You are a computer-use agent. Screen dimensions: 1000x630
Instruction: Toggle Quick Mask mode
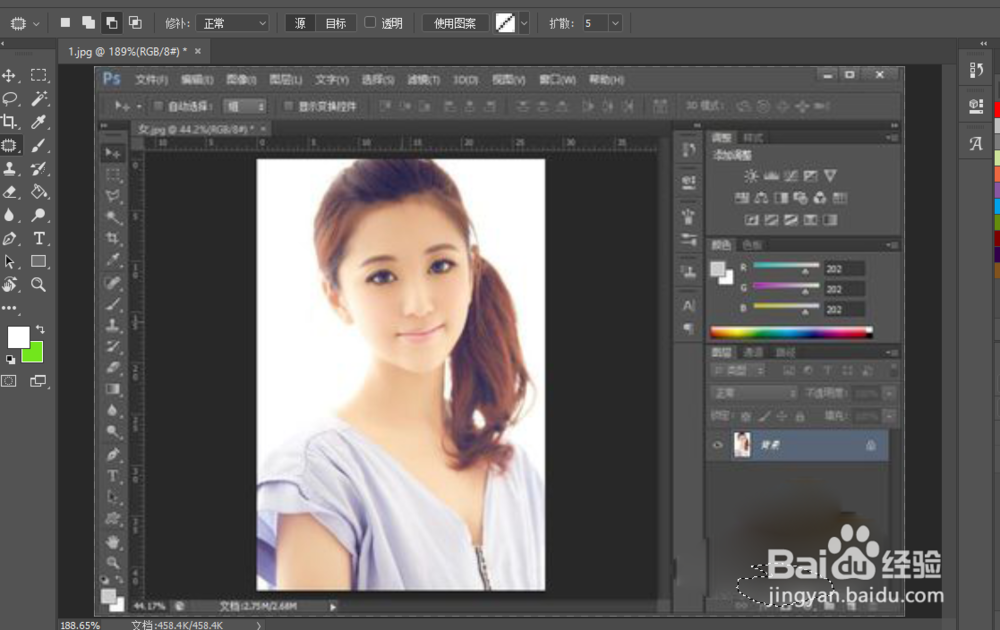tap(10, 381)
